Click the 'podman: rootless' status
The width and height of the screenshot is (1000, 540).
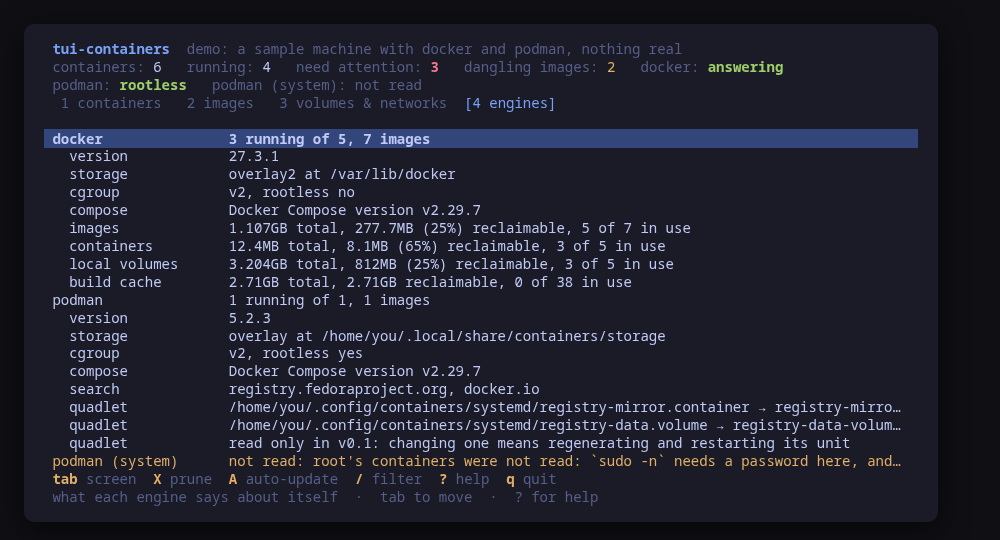click(x=119, y=85)
